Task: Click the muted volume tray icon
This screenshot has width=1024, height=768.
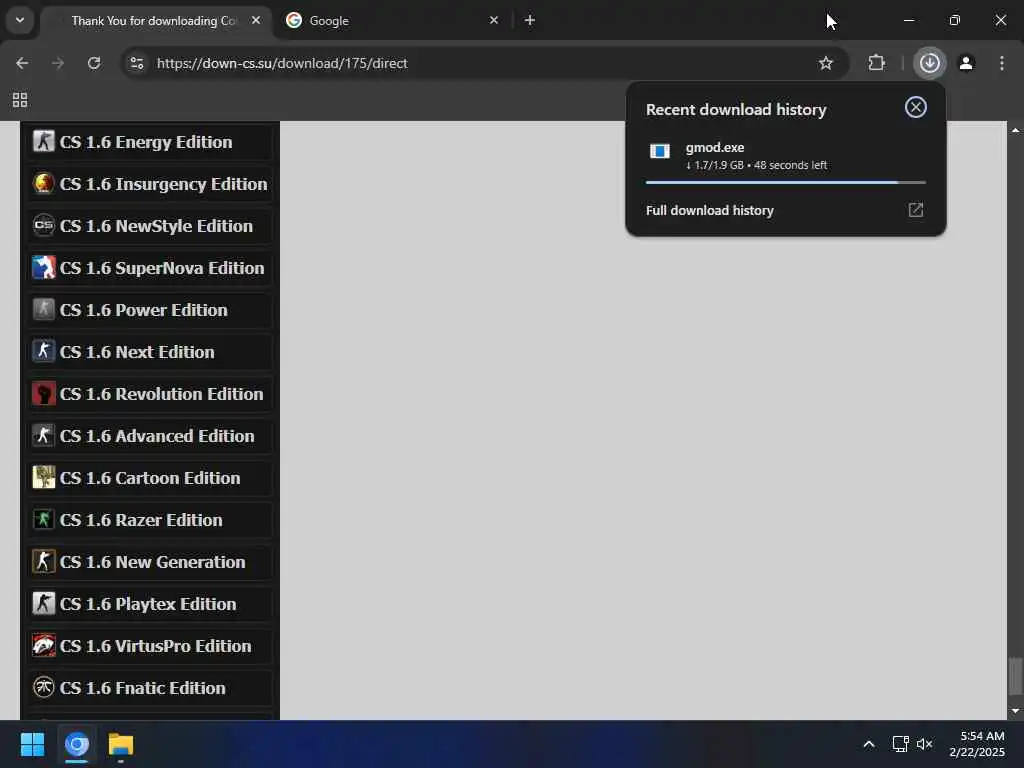Action: [x=925, y=744]
